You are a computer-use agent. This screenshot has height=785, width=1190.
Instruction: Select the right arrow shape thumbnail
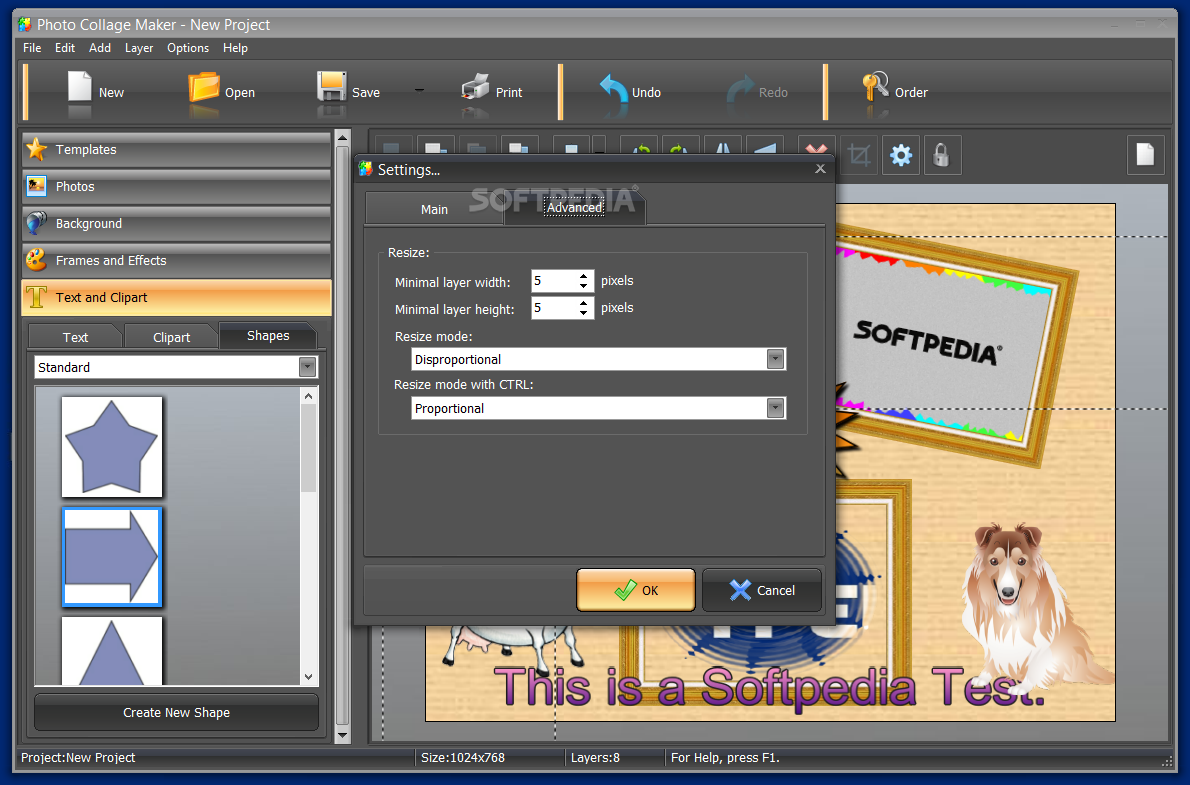[x=112, y=557]
